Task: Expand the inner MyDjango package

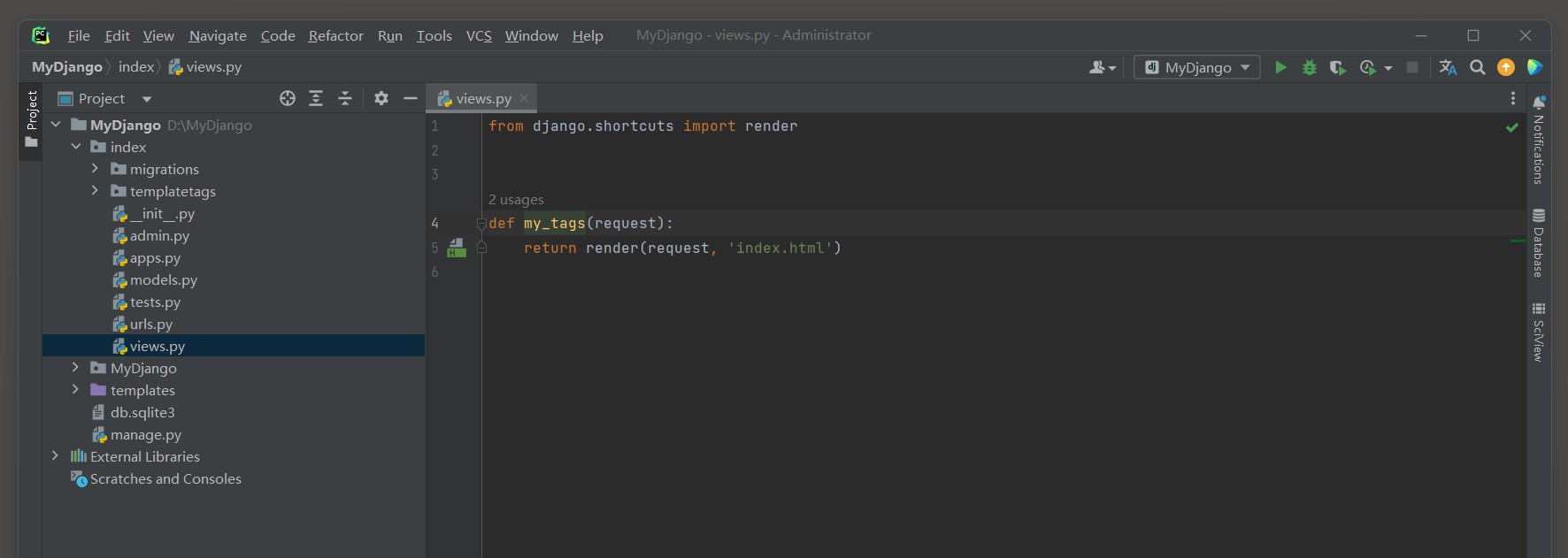Action: [x=75, y=367]
